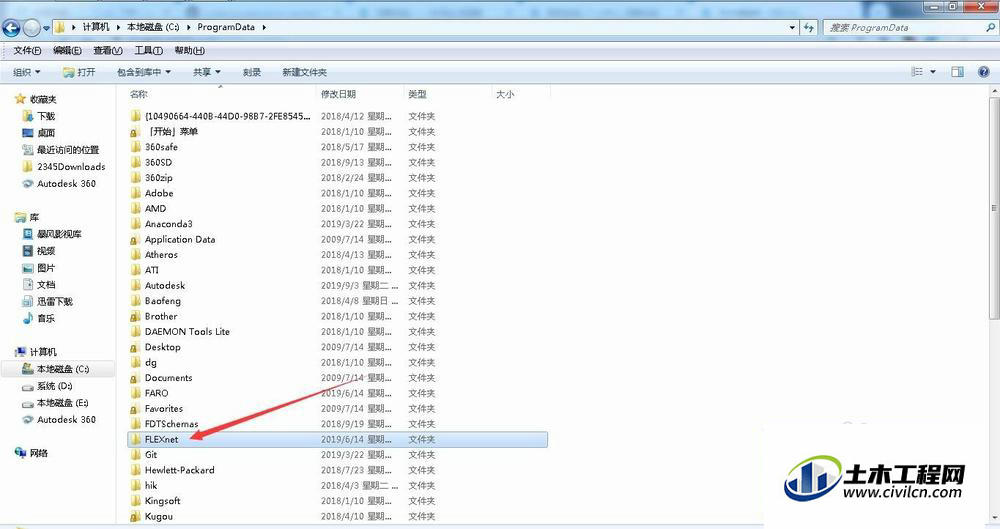
Task: Sort by the 修改日期 column header
Action: click(x=338, y=94)
